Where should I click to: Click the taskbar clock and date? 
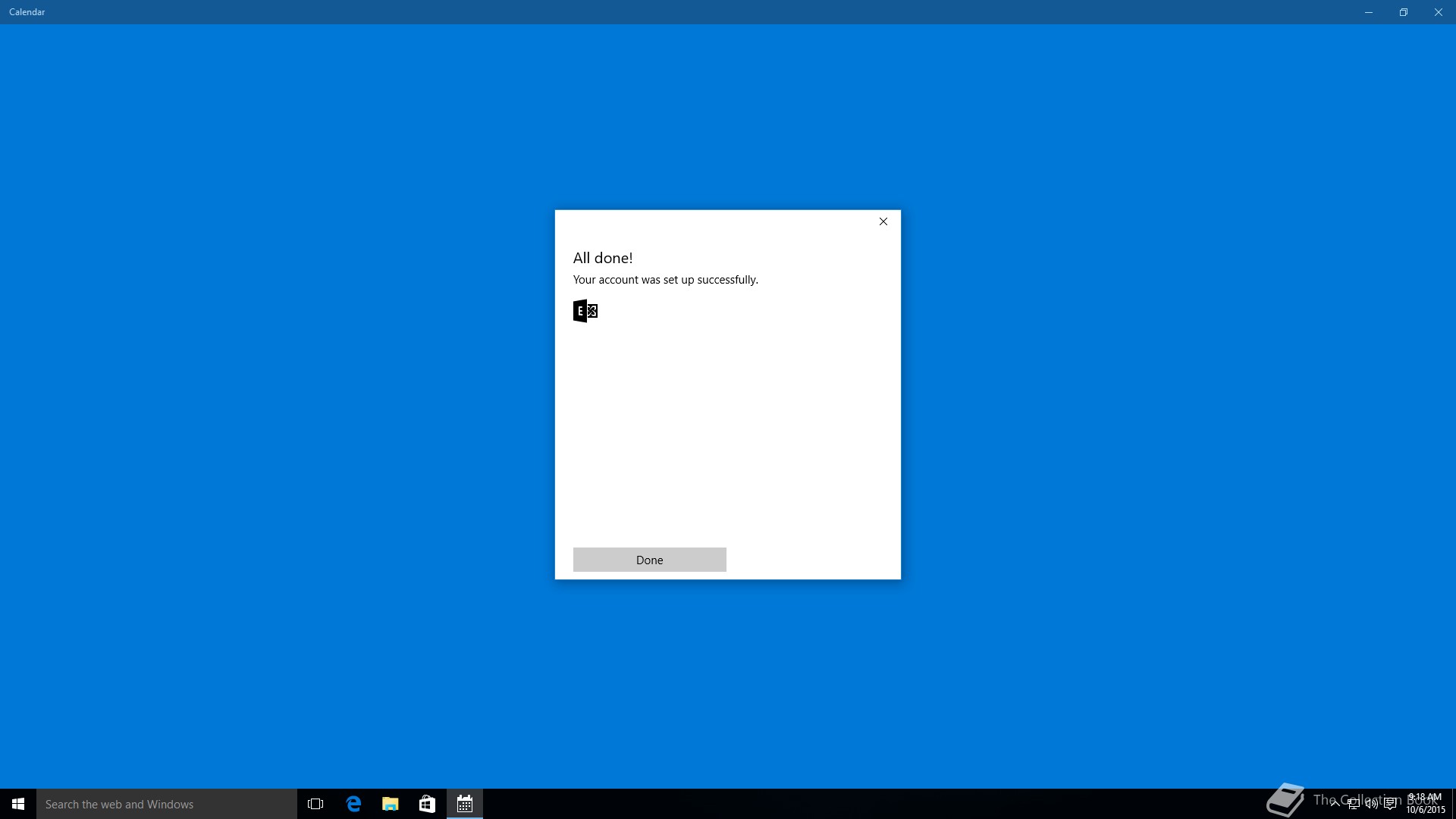(x=1425, y=804)
